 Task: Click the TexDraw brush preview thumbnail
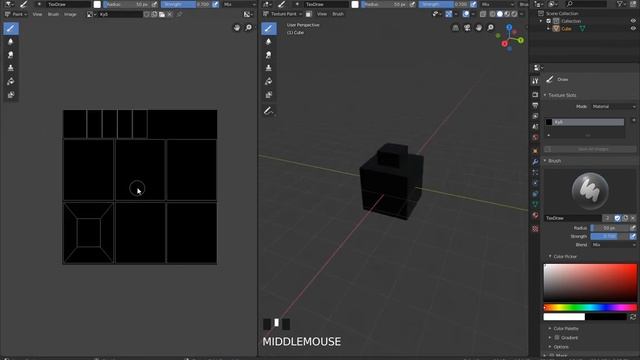(590, 191)
